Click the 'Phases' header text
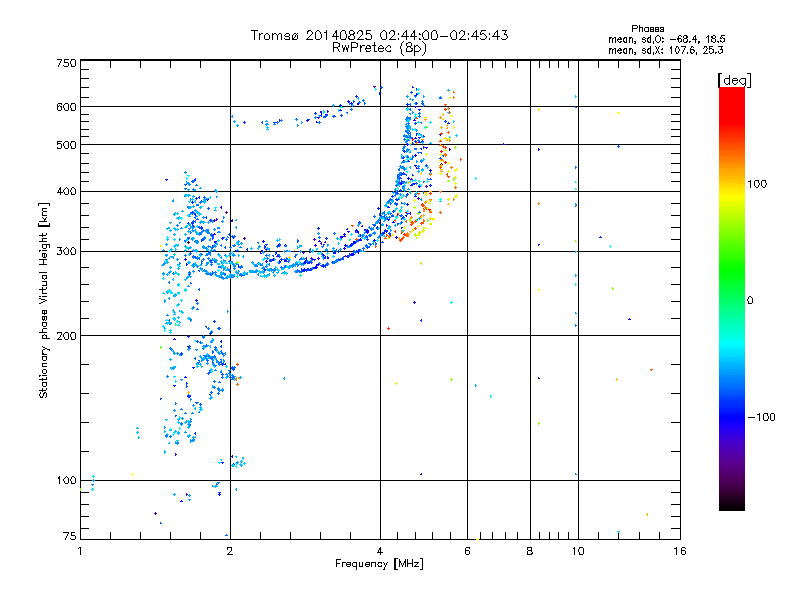The image size is (800, 600). 647,29
